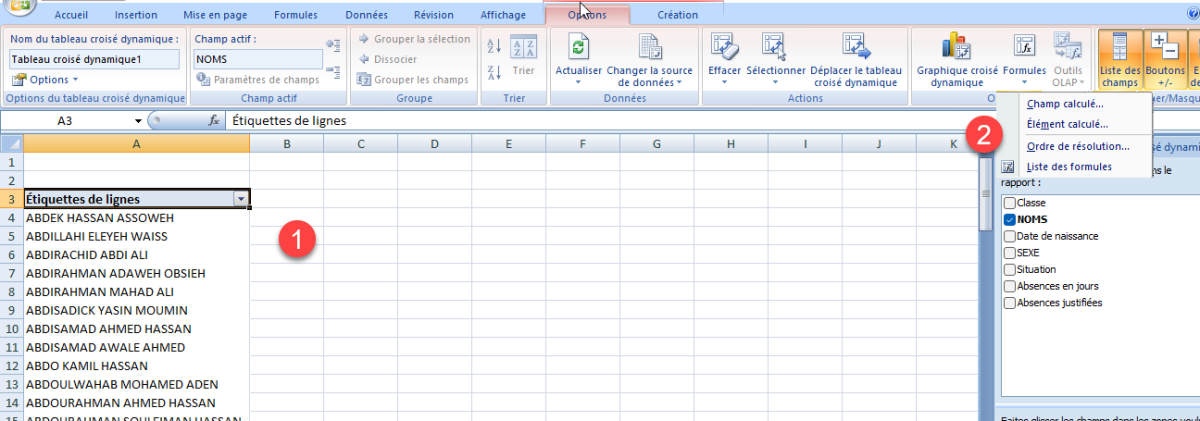The height and width of the screenshot is (421, 1200).
Task: Select cell ABDIRAHMAN ADAWEH OBSIEH
Action: [136, 273]
